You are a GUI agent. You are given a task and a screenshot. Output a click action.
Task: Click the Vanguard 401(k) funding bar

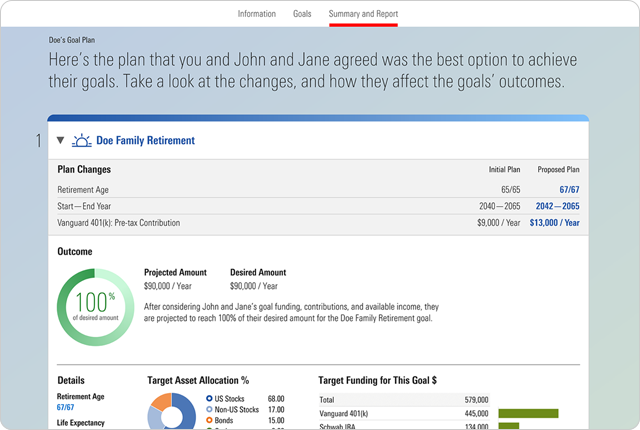click(528, 413)
